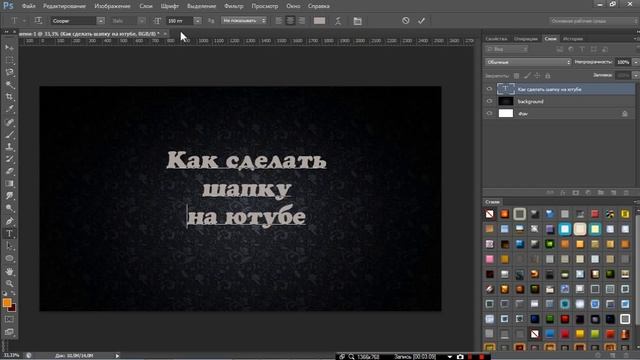Cancel current text edits

[x=405, y=20]
